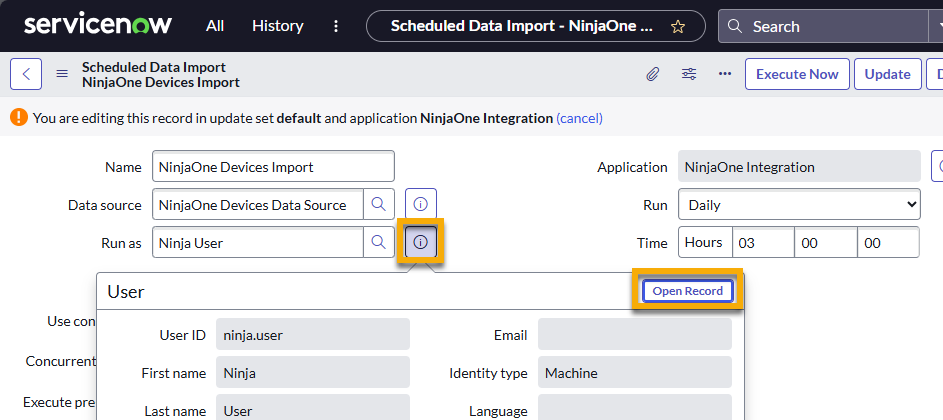This screenshot has width=943, height=420.
Task: Click the Email field in User popup
Action: (x=634, y=335)
